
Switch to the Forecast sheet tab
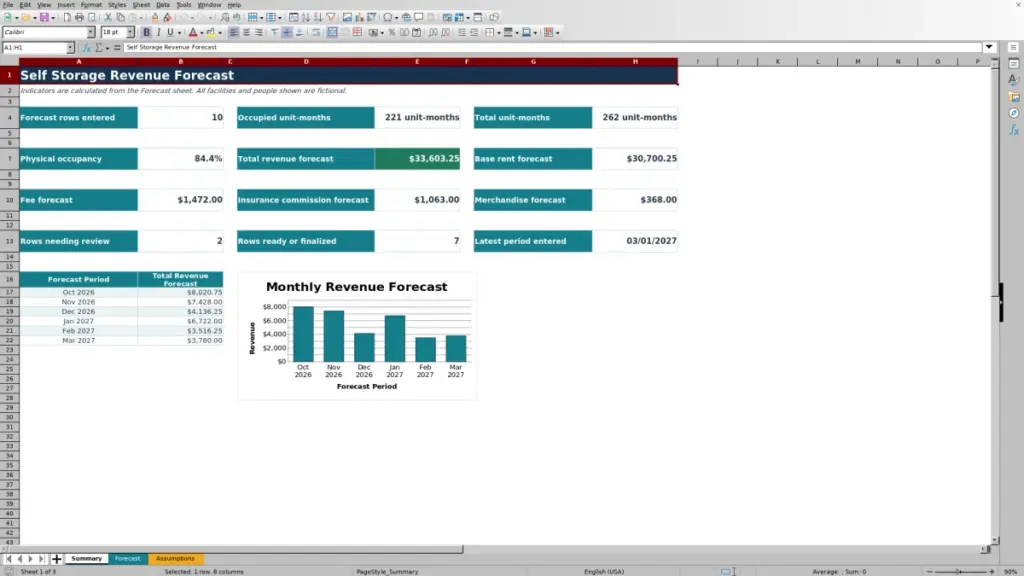127,559
